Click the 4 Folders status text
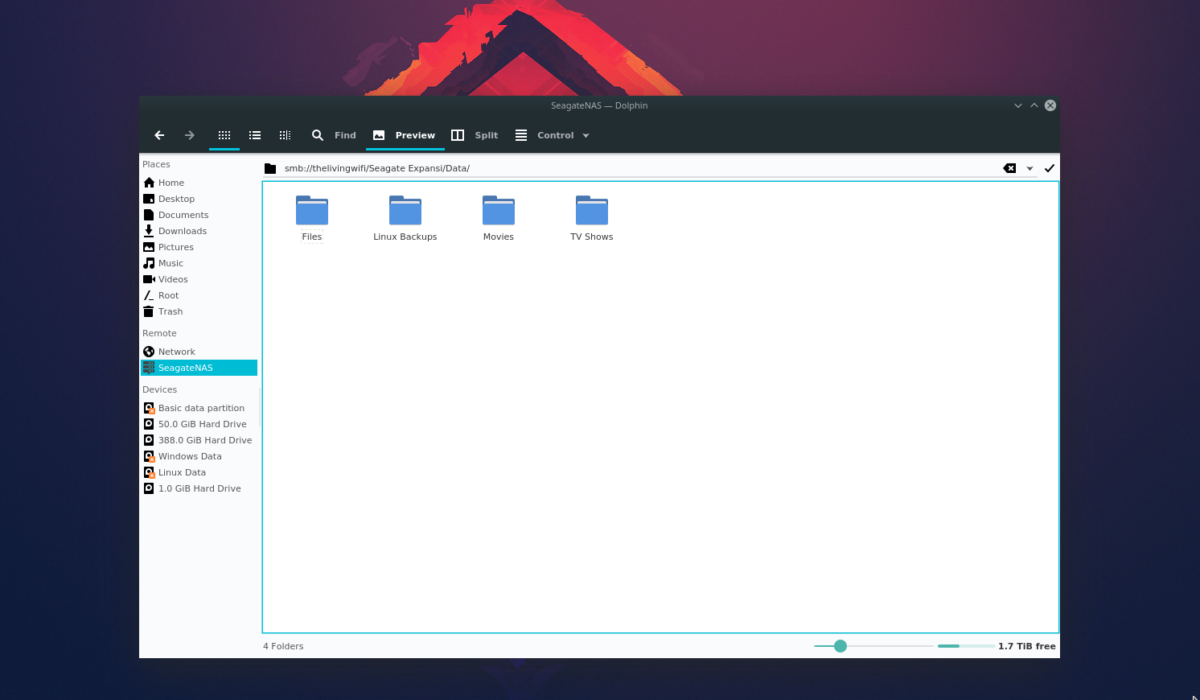1200x700 pixels. point(283,646)
